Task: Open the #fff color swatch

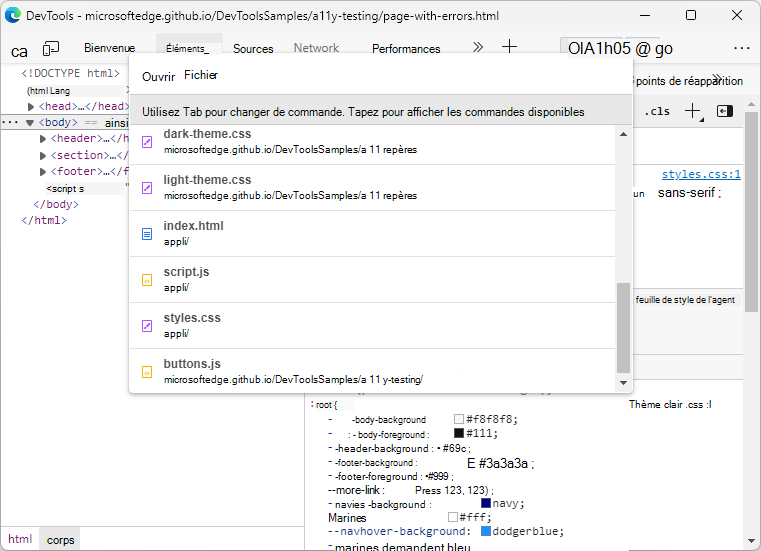Action: click(x=453, y=517)
